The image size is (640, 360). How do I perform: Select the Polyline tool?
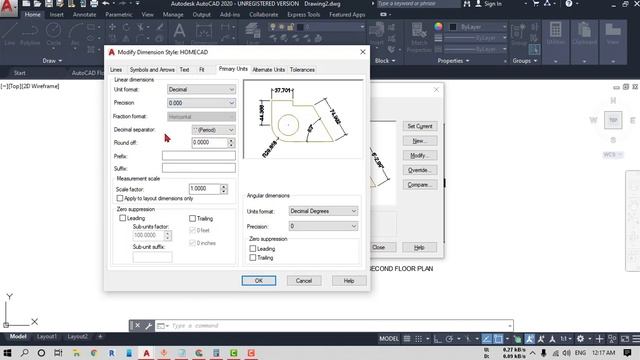30,34
